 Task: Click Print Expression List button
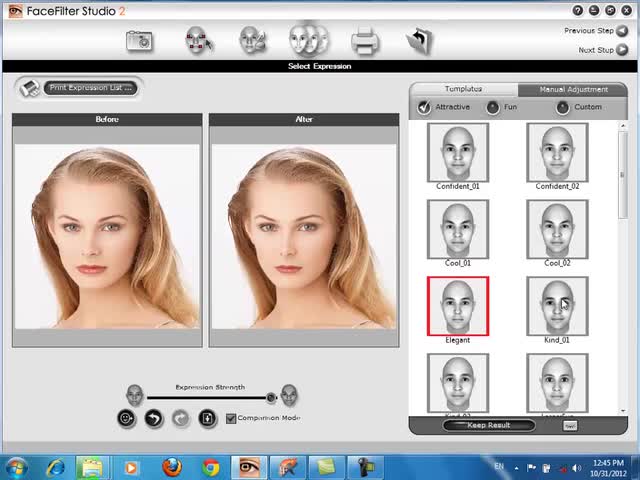point(91,88)
